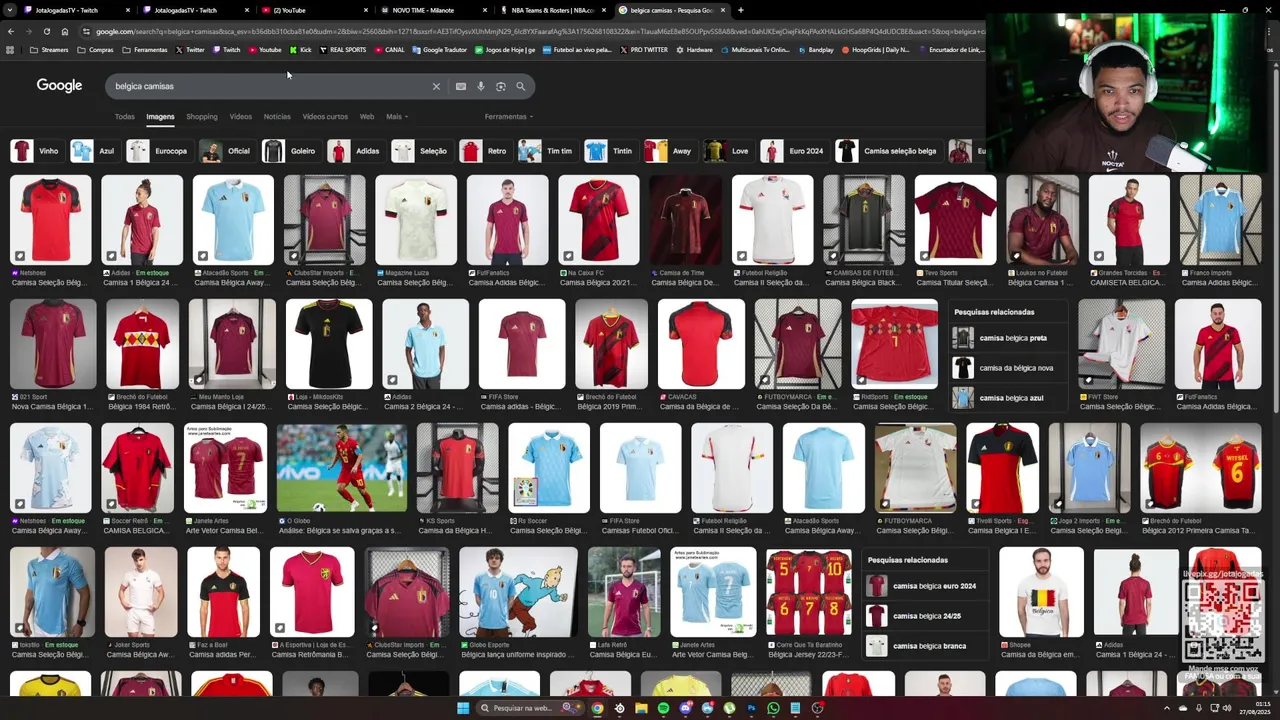The width and height of the screenshot is (1280, 720).
Task: Clear the search box with the X icon
Action: click(x=436, y=86)
